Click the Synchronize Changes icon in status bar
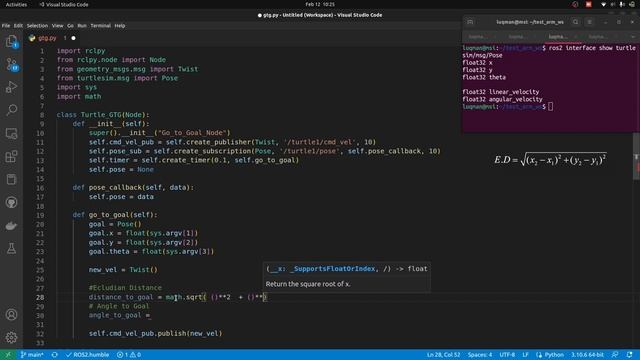The image size is (640, 360). pos(54,355)
